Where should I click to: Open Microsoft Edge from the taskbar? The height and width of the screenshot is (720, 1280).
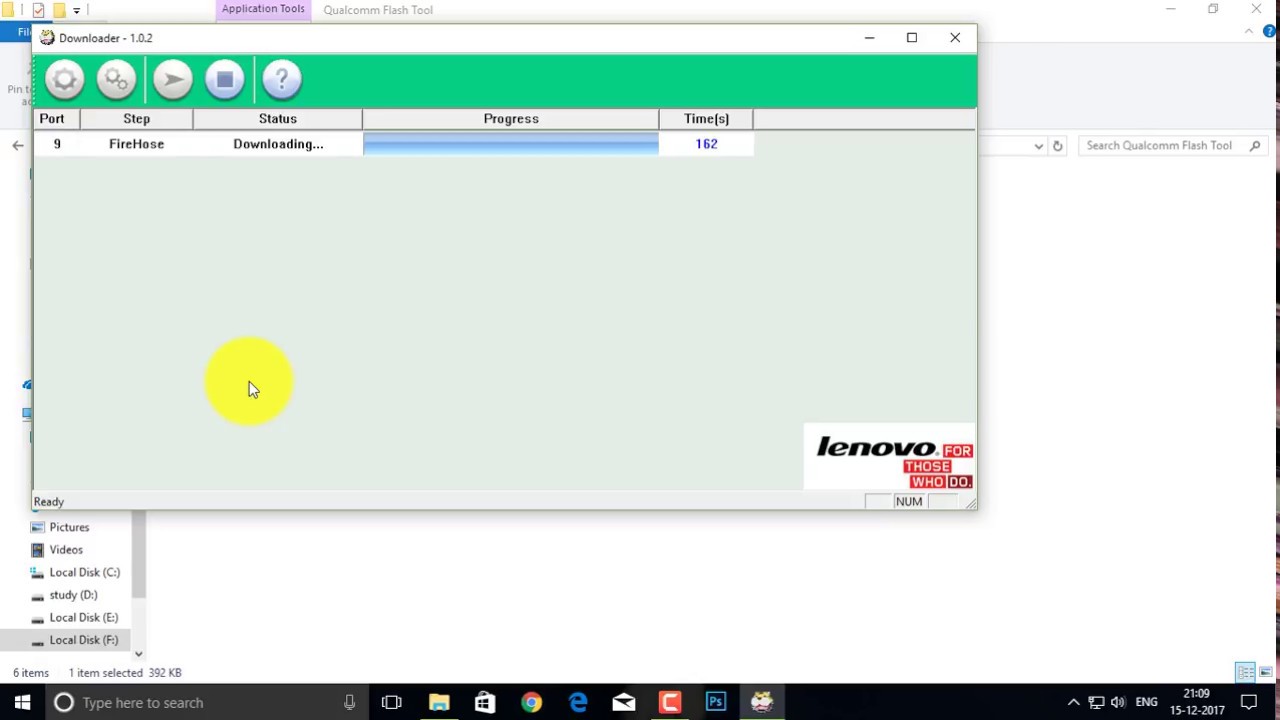[x=578, y=703]
